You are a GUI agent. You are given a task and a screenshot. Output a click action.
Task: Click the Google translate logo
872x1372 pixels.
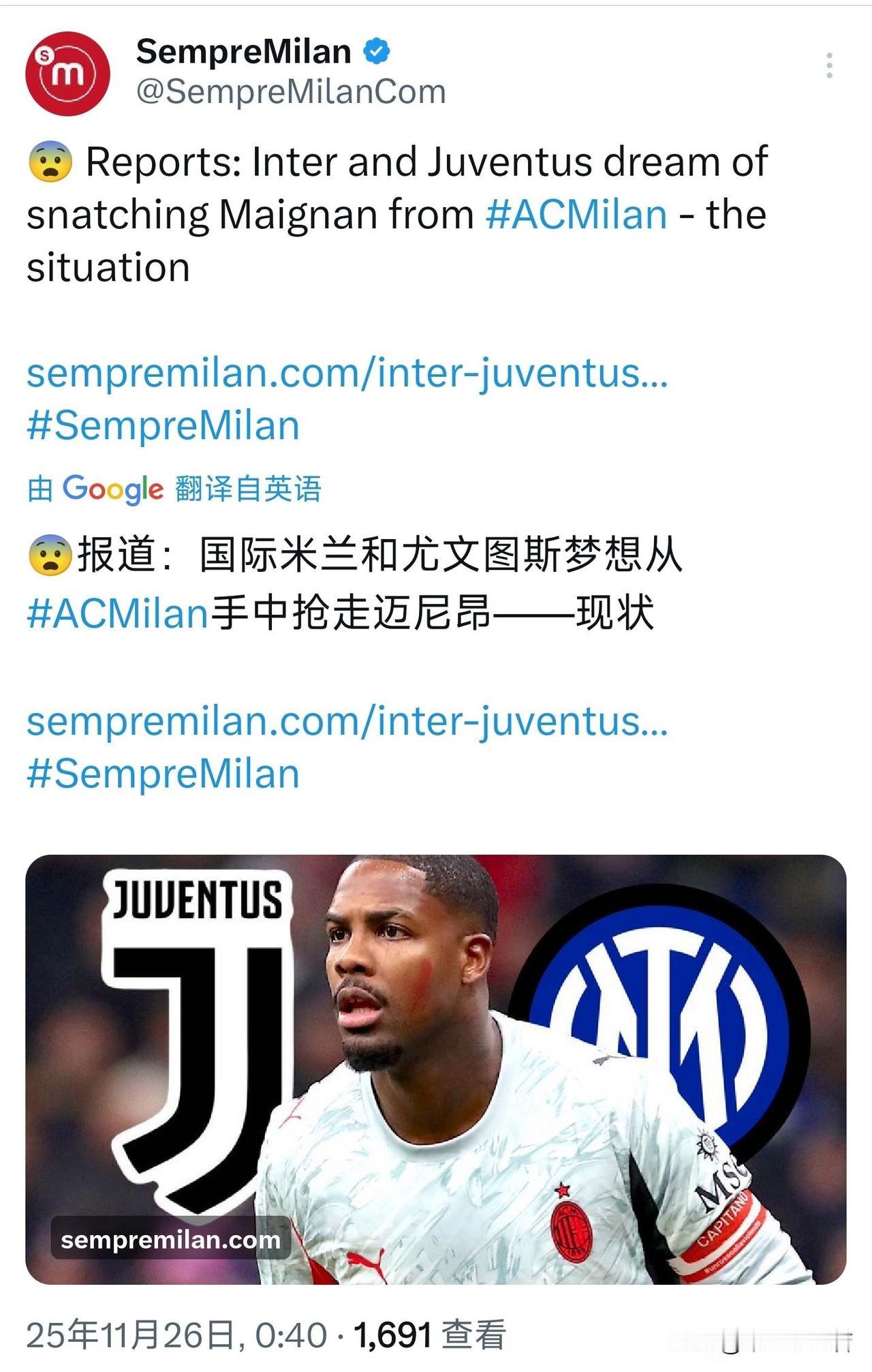point(113,489)
